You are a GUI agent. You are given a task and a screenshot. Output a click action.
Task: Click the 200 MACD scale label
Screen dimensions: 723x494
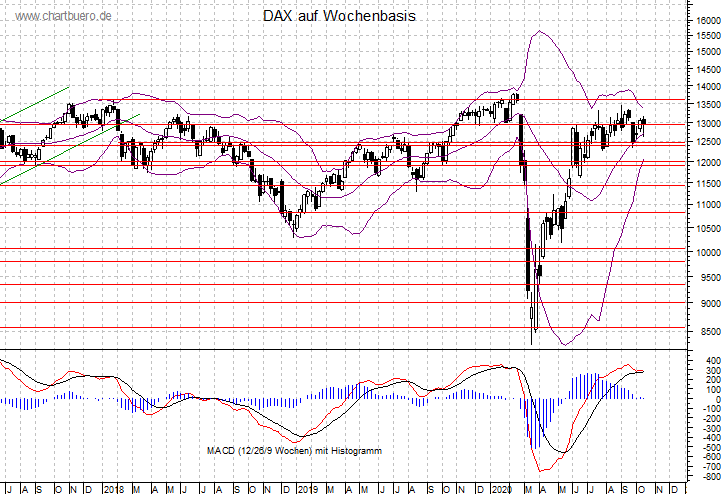click(x=713, y=380)
